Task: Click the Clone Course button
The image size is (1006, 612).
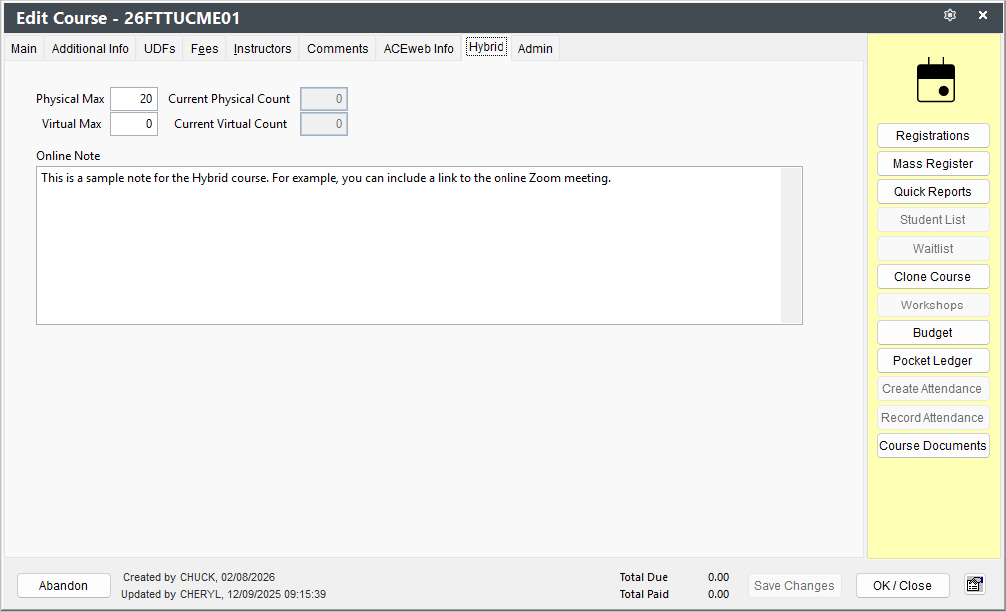Action: click(933, 276)
